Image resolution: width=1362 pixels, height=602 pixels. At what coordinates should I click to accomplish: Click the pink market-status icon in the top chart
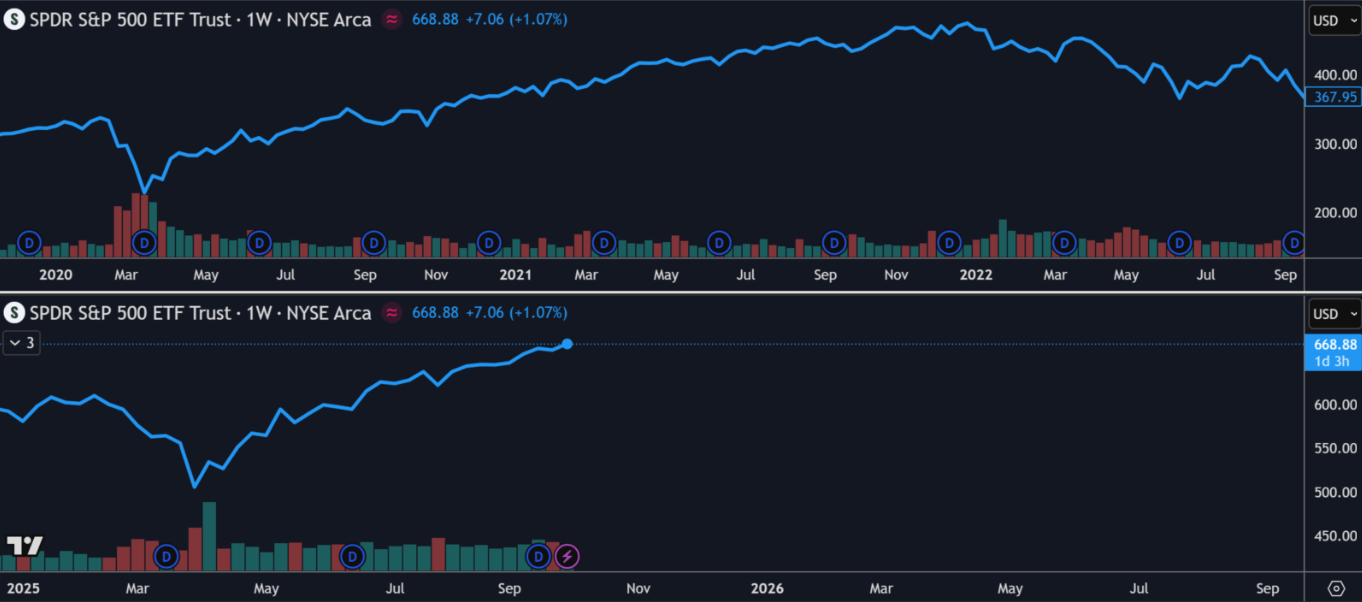click(392, 20)
